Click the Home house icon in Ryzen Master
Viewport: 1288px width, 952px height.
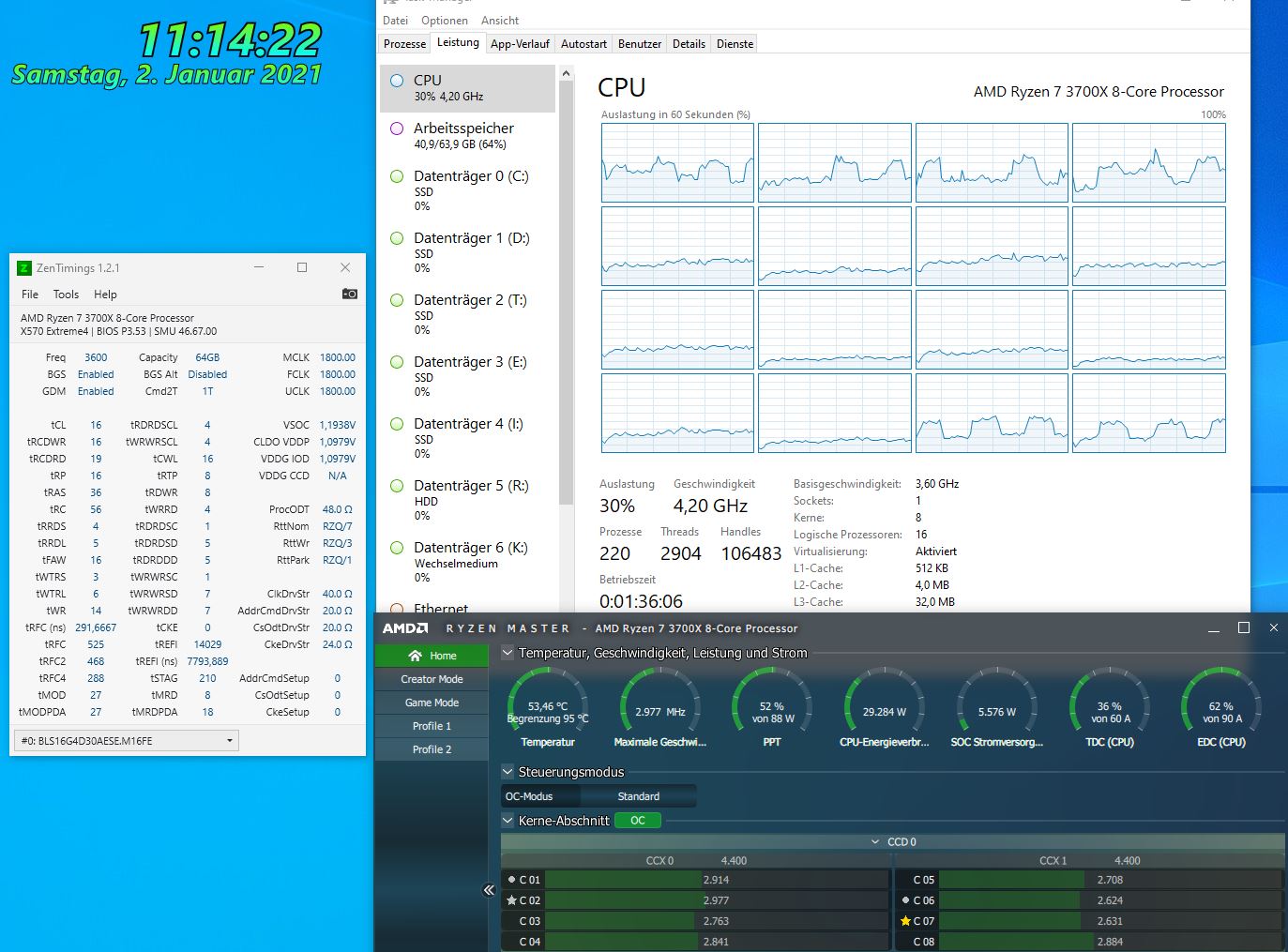pyautogui.click(x=416, y=656)
